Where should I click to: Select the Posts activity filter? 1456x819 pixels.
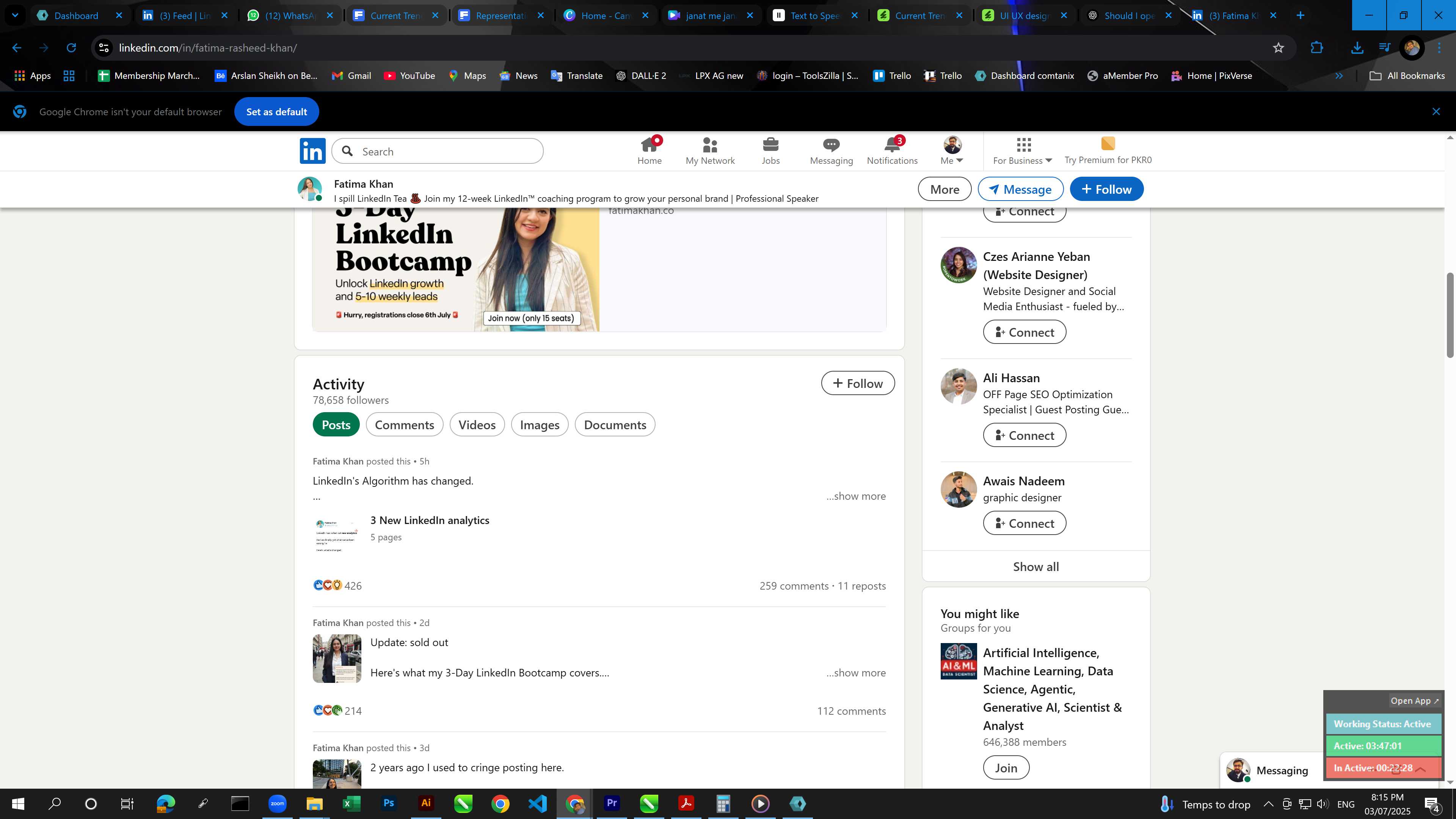click(336, 425)
